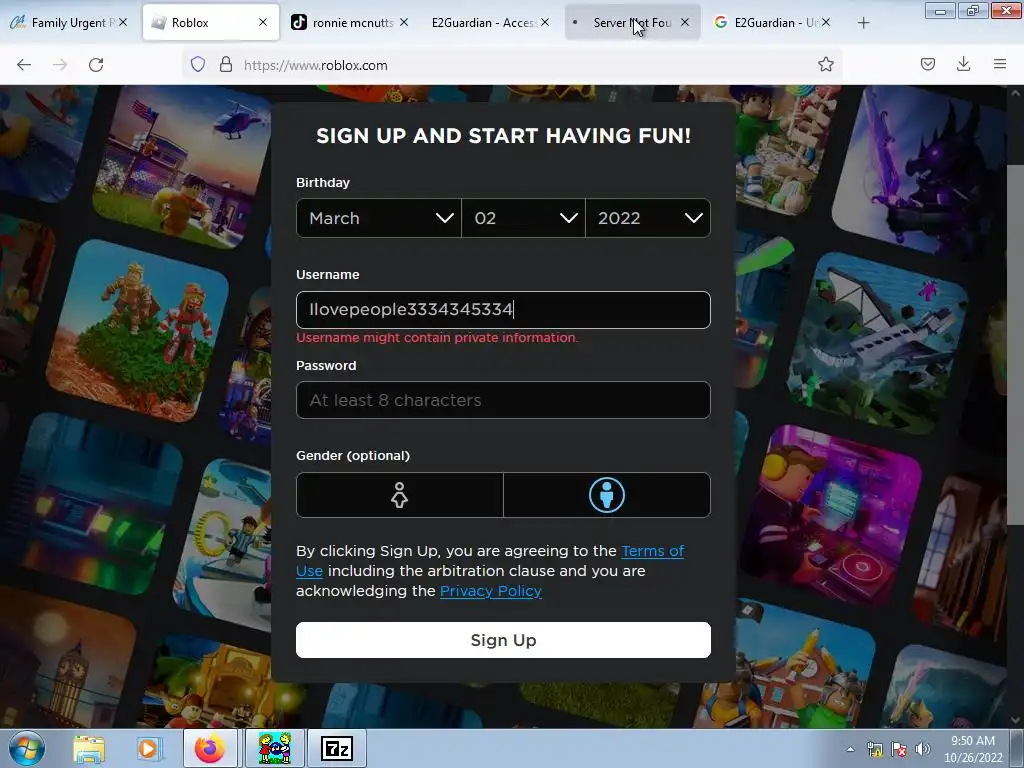Close the Roblox tab
This screenshot has height=768, width=1024.
pos(263,22)
